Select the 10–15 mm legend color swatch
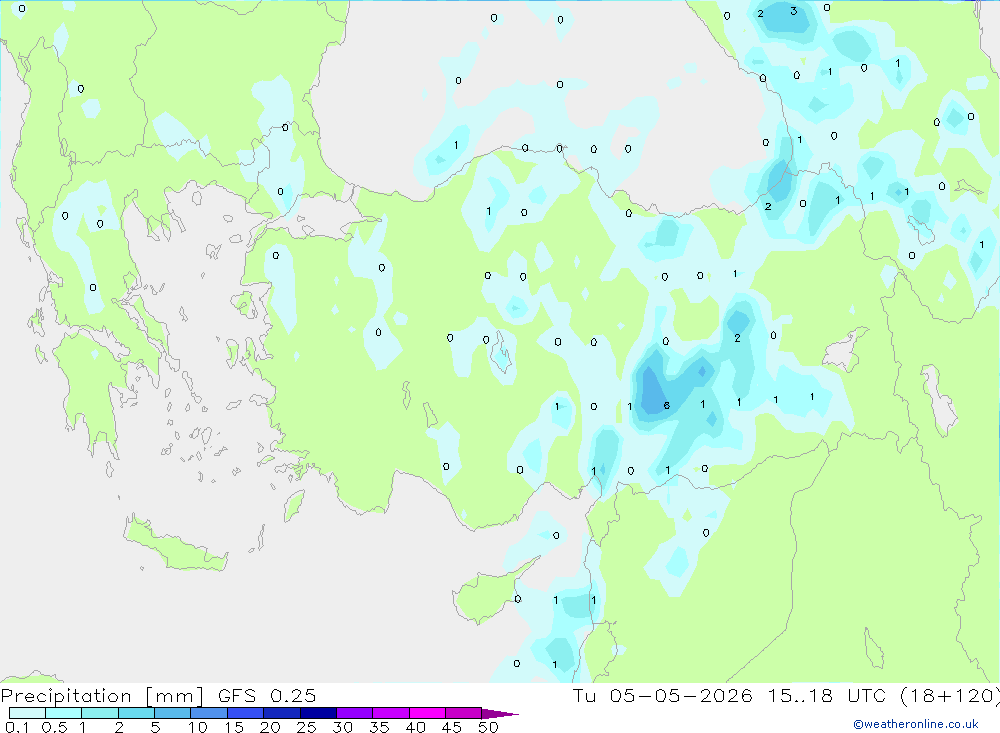1000x733 pixels. pos(209,713)
